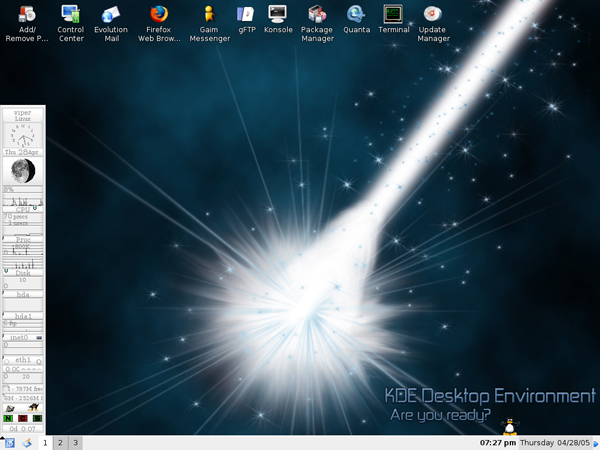Click the mail envelope icon in gkrellm
Viewport: 600px width, 450px height.
tap(10, 408)
